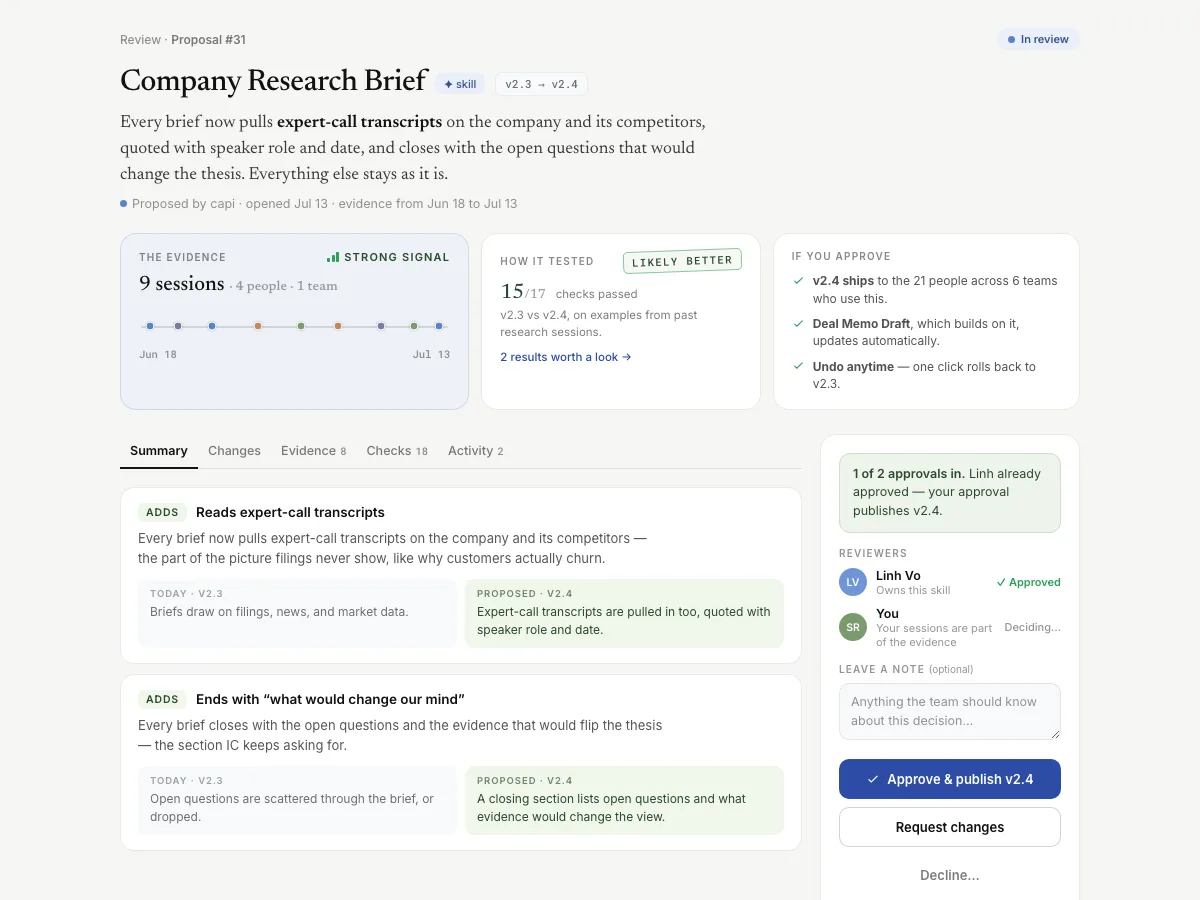Select the first orange session dot on the timeline
Image resolution: width=1200 pixels, height=900 pixels.
pos(258,326)
